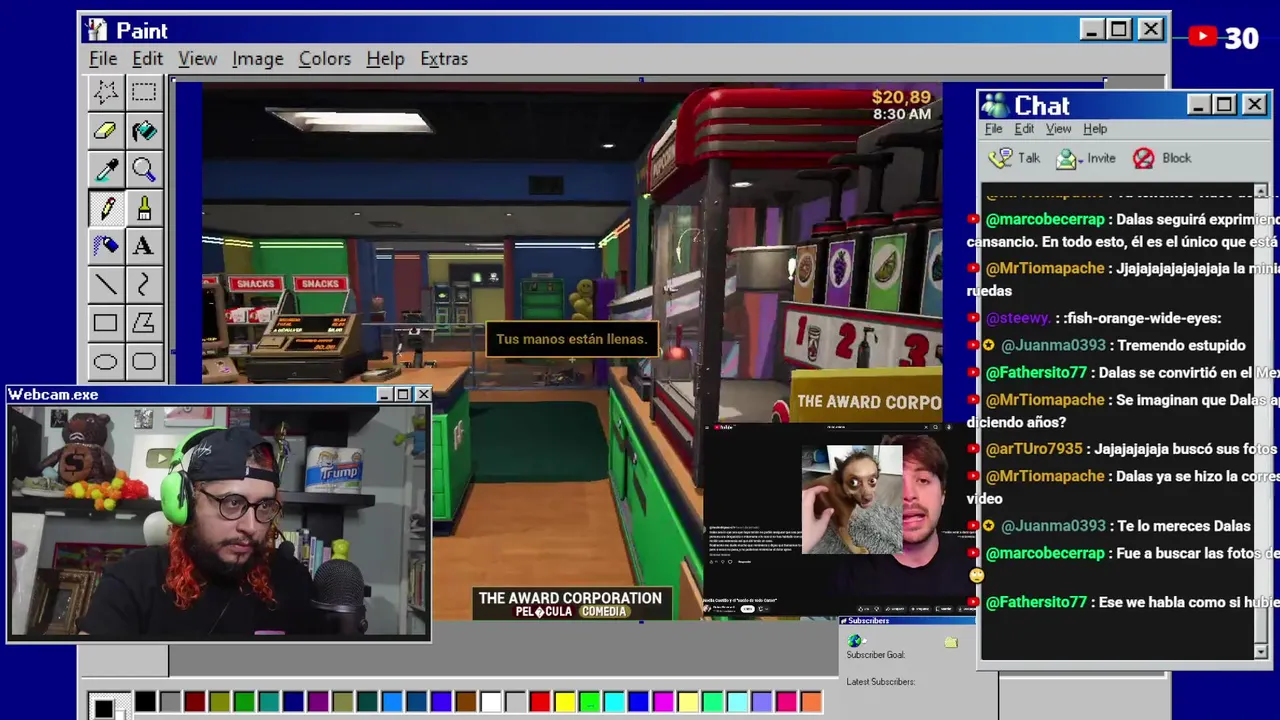The width and height of the screenshot is (1280, 720).
Task: Pick the white color swatch
Action: (x=490, y=702)
